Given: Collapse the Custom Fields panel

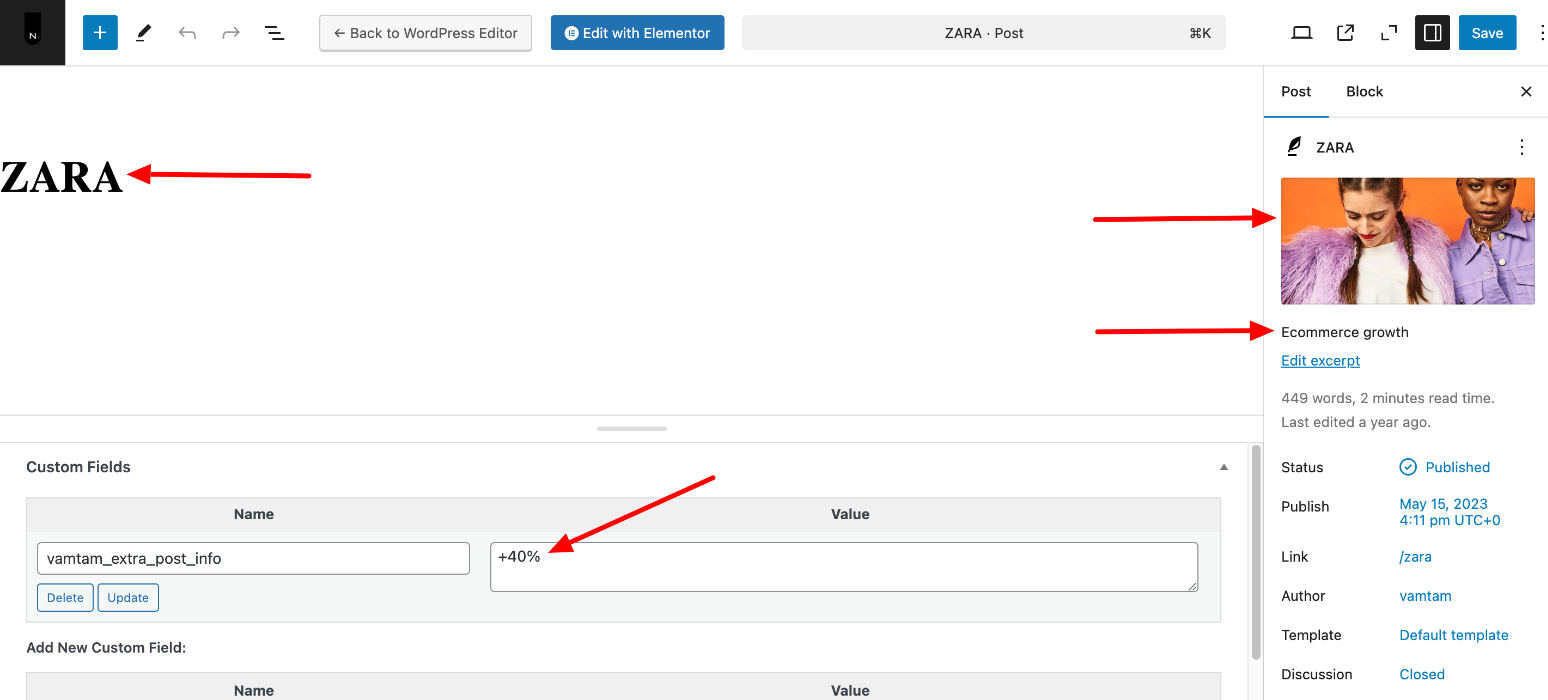Looking at the screenshot, I should [x=1223, y=467].
